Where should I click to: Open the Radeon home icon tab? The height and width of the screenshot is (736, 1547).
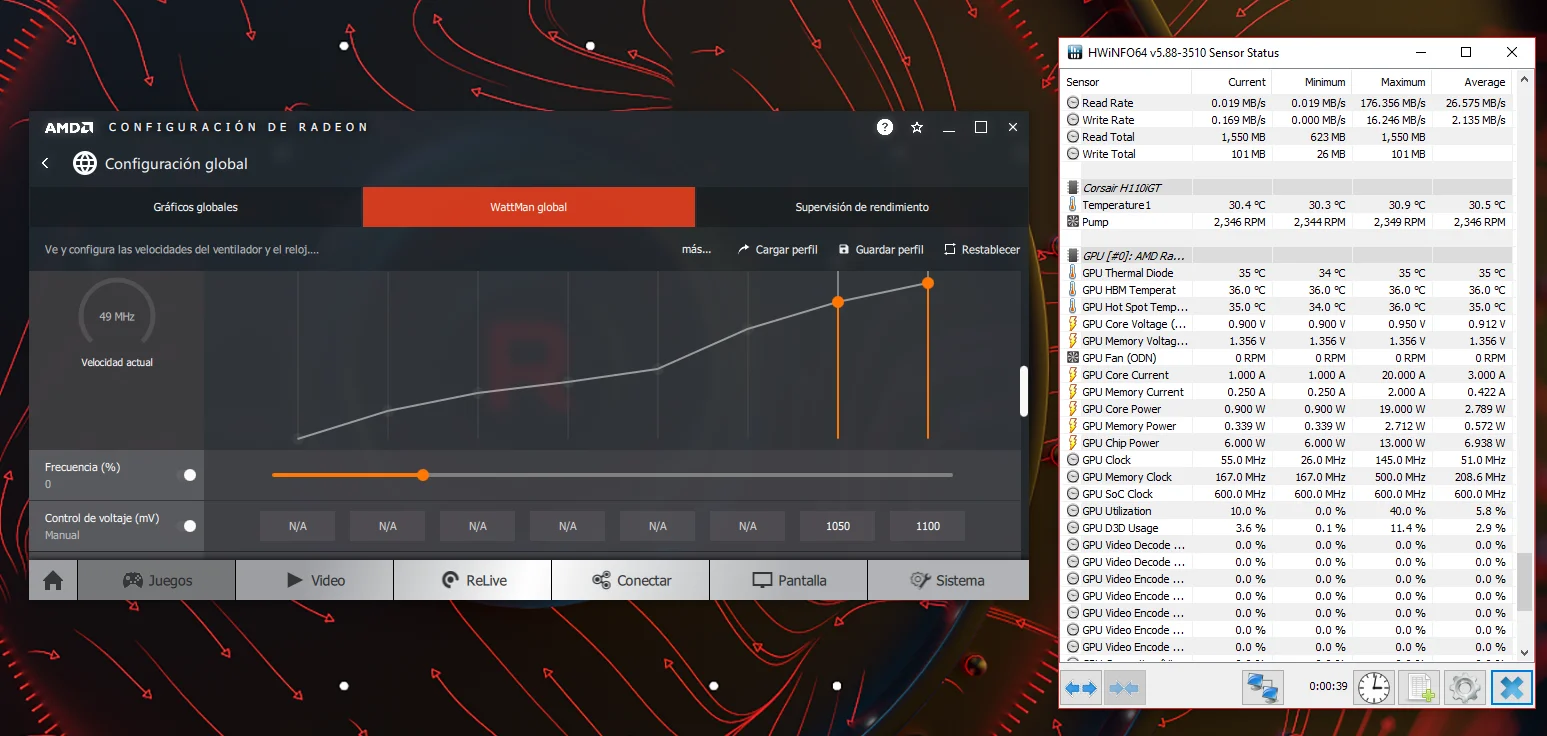pyautogui.click(x=53, y=580)
